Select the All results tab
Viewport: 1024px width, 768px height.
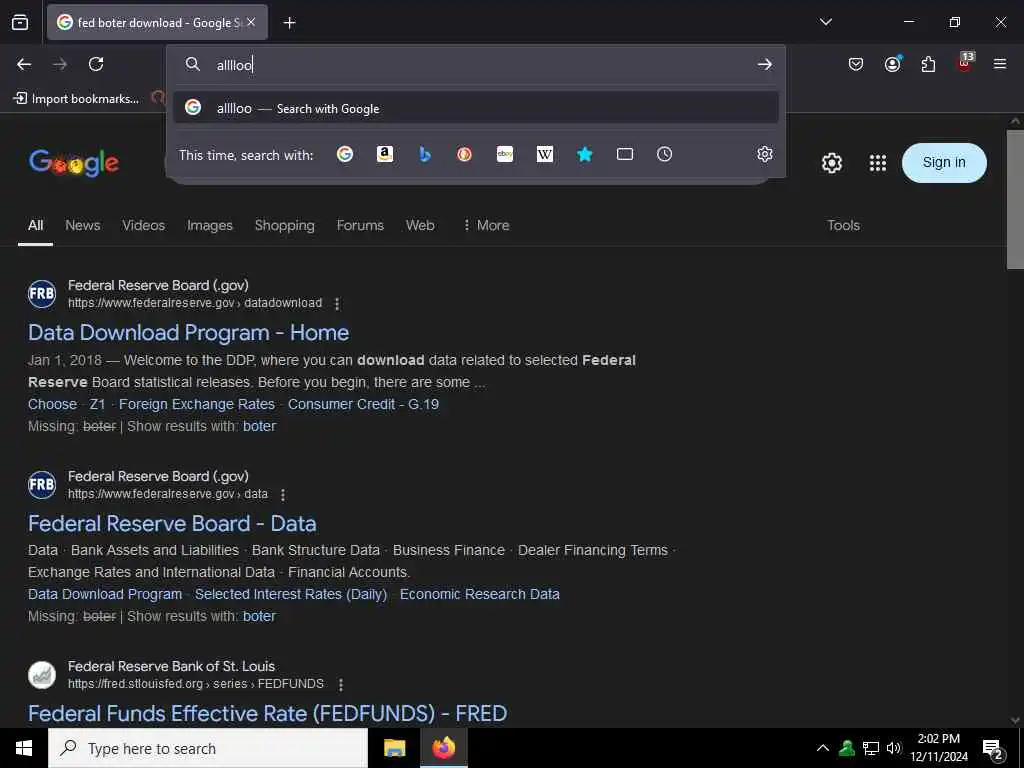[35, 225]
